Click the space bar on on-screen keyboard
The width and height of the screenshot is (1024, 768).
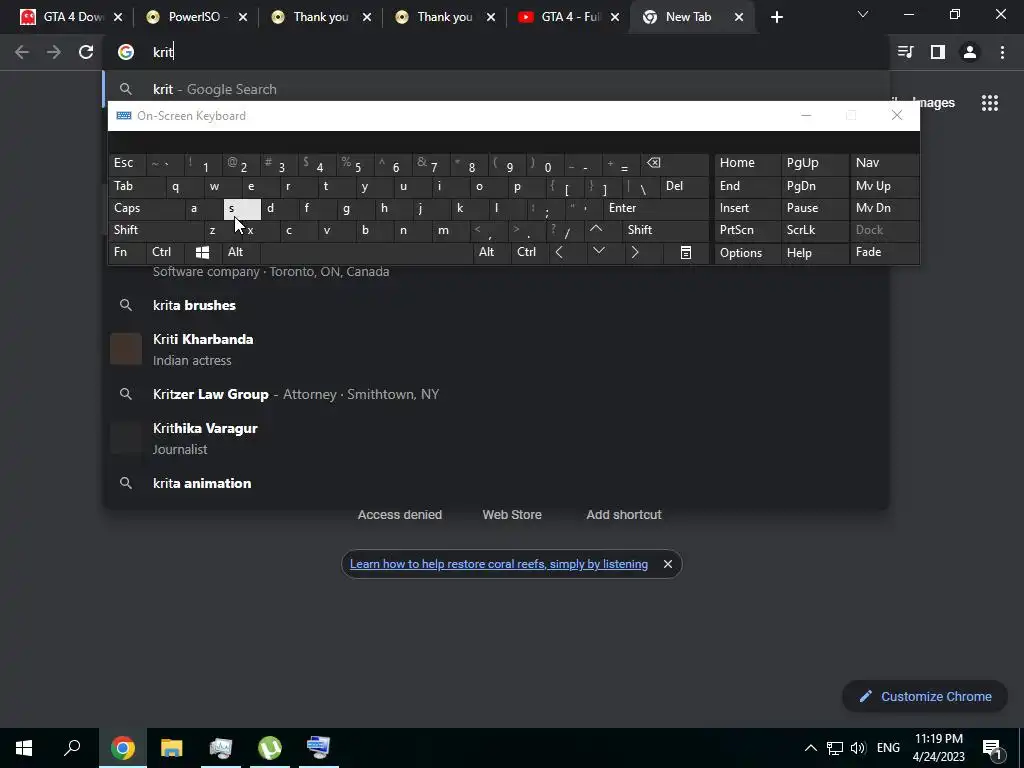point(366,252)
